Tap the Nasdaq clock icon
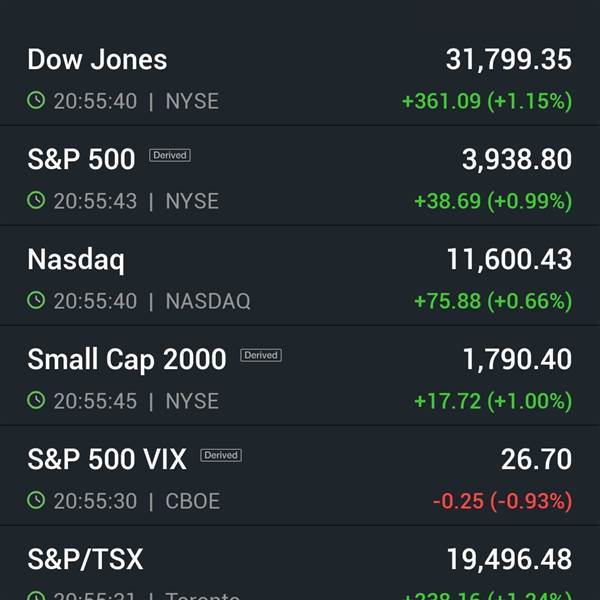600x600 pixels. [x=36, y=300]
